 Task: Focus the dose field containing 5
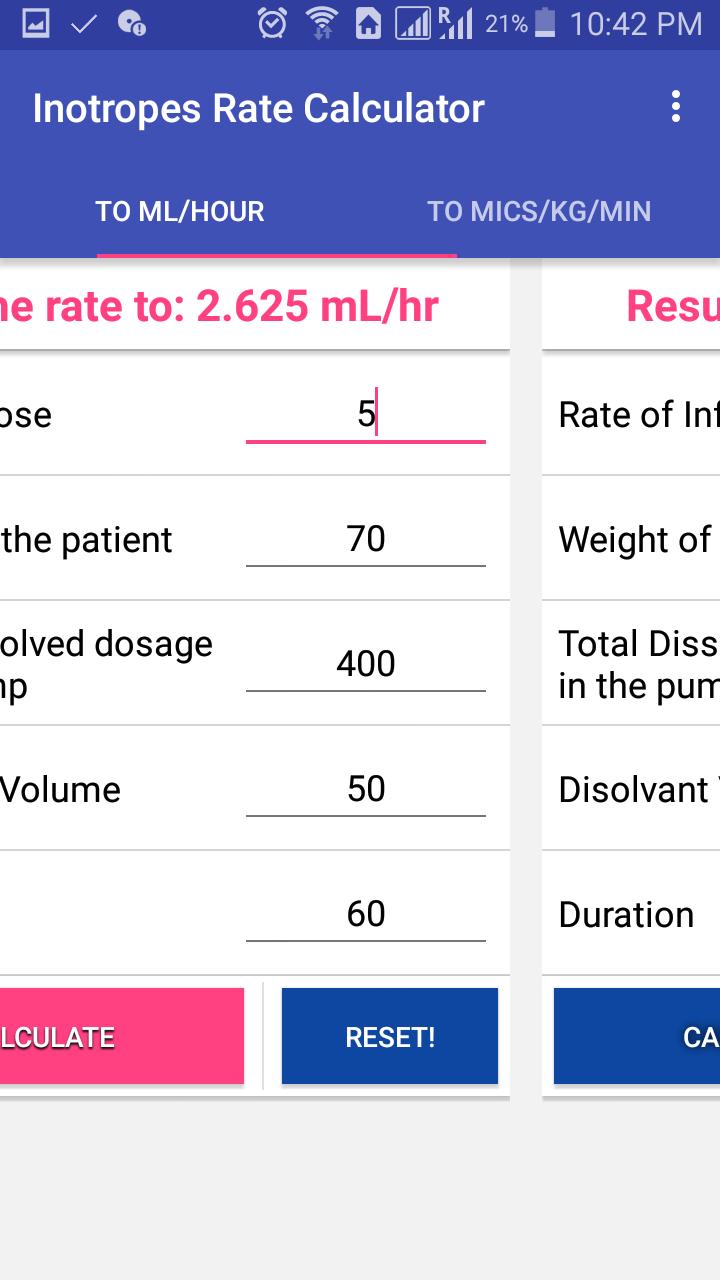pos(366,415)
